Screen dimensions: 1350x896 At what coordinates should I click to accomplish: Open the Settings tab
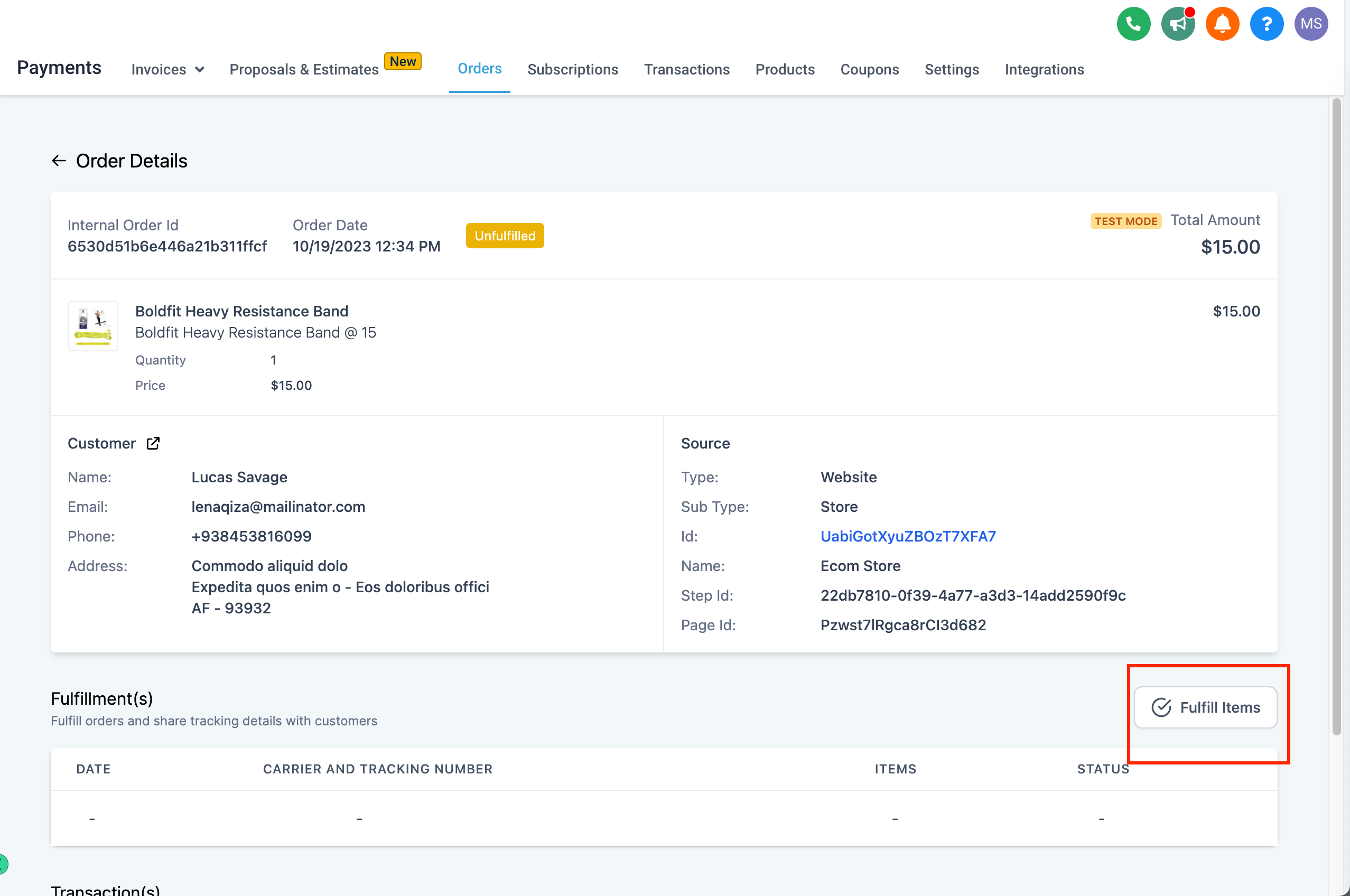pyautogui.click(x=952, y=70)
